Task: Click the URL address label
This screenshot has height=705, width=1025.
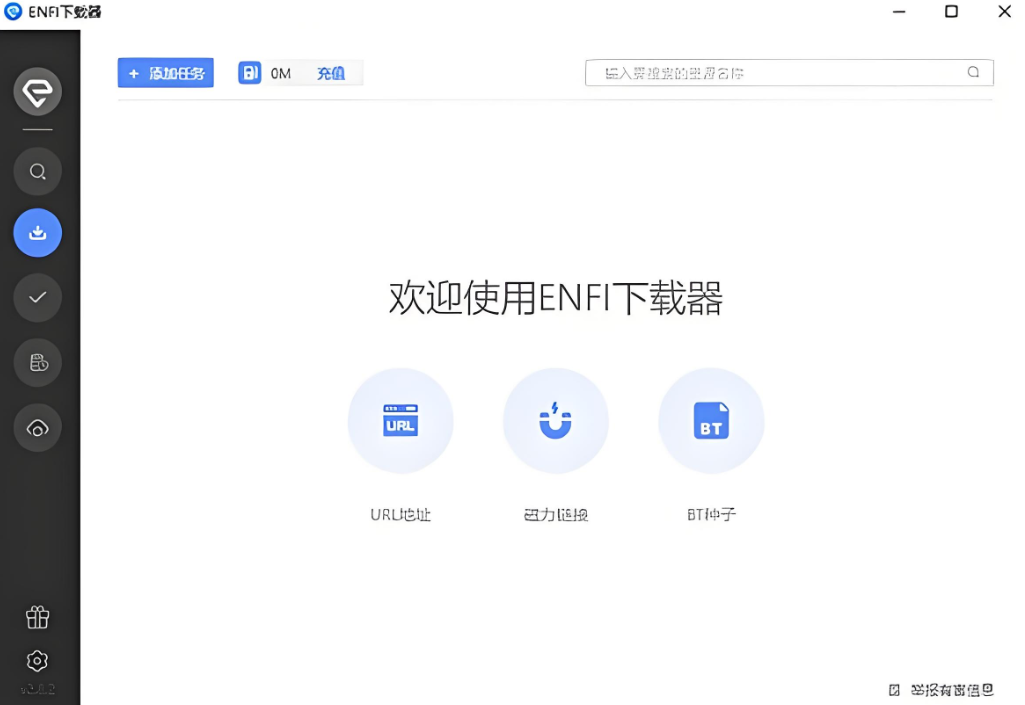Action: click(400, 515)
